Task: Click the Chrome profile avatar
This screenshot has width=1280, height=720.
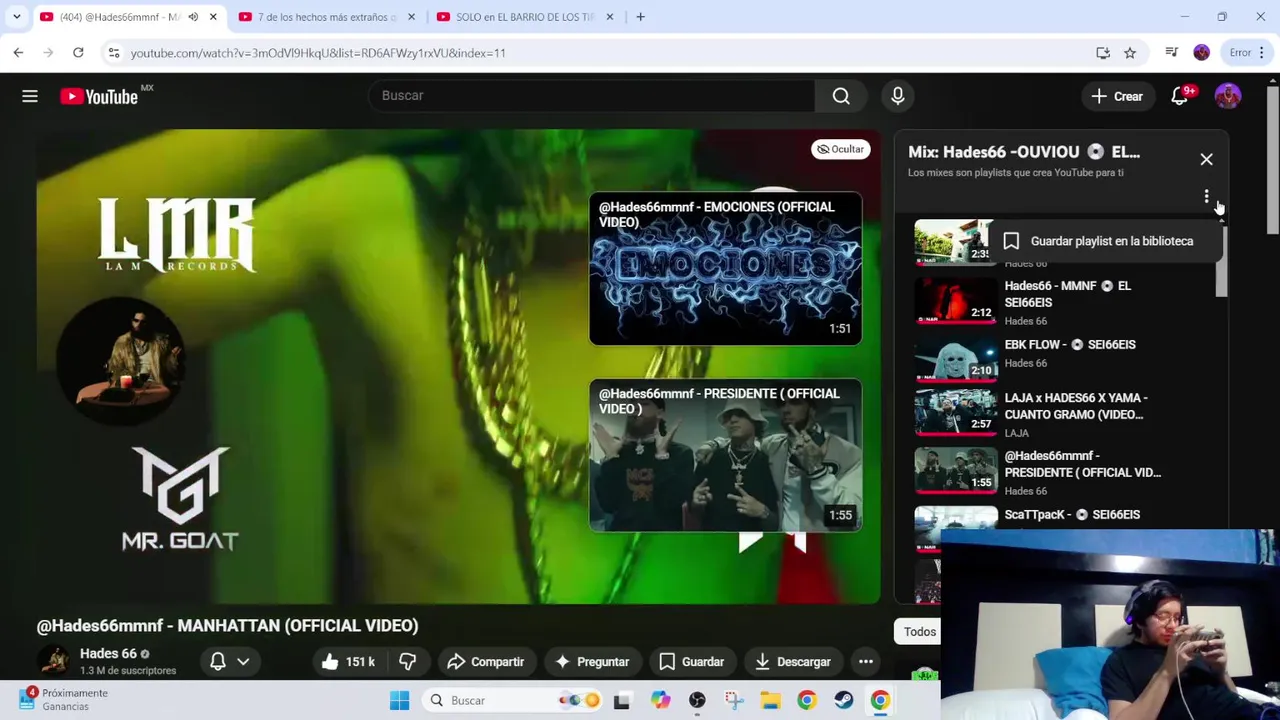Action: (1202, 53)
